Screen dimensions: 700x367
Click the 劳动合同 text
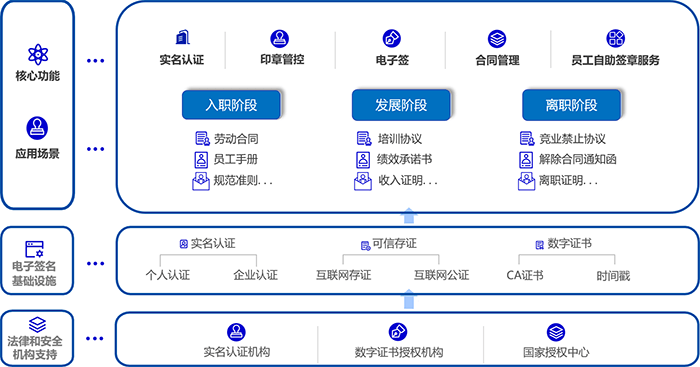point(236,139)
